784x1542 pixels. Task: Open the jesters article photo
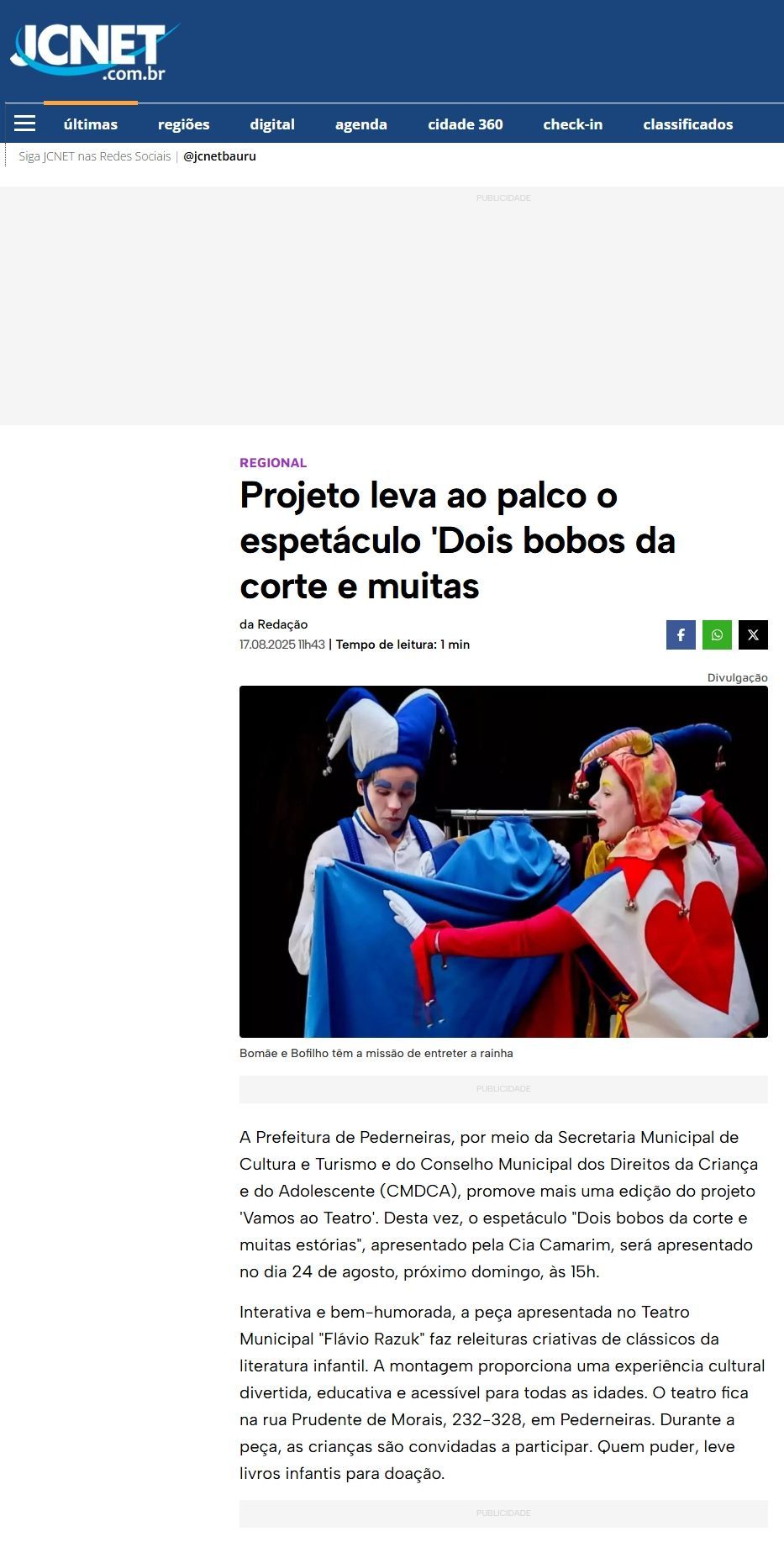[503, 861]
